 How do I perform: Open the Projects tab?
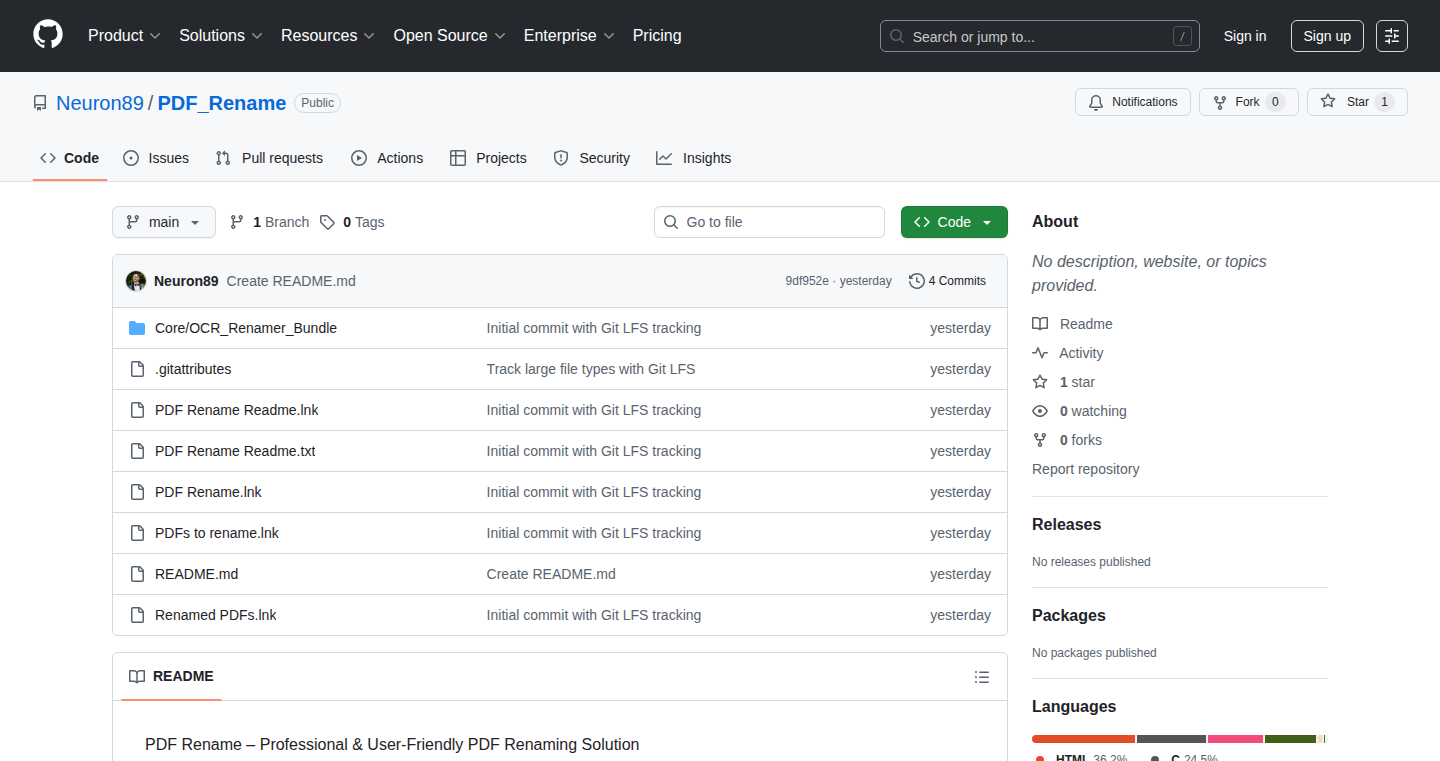488,158
